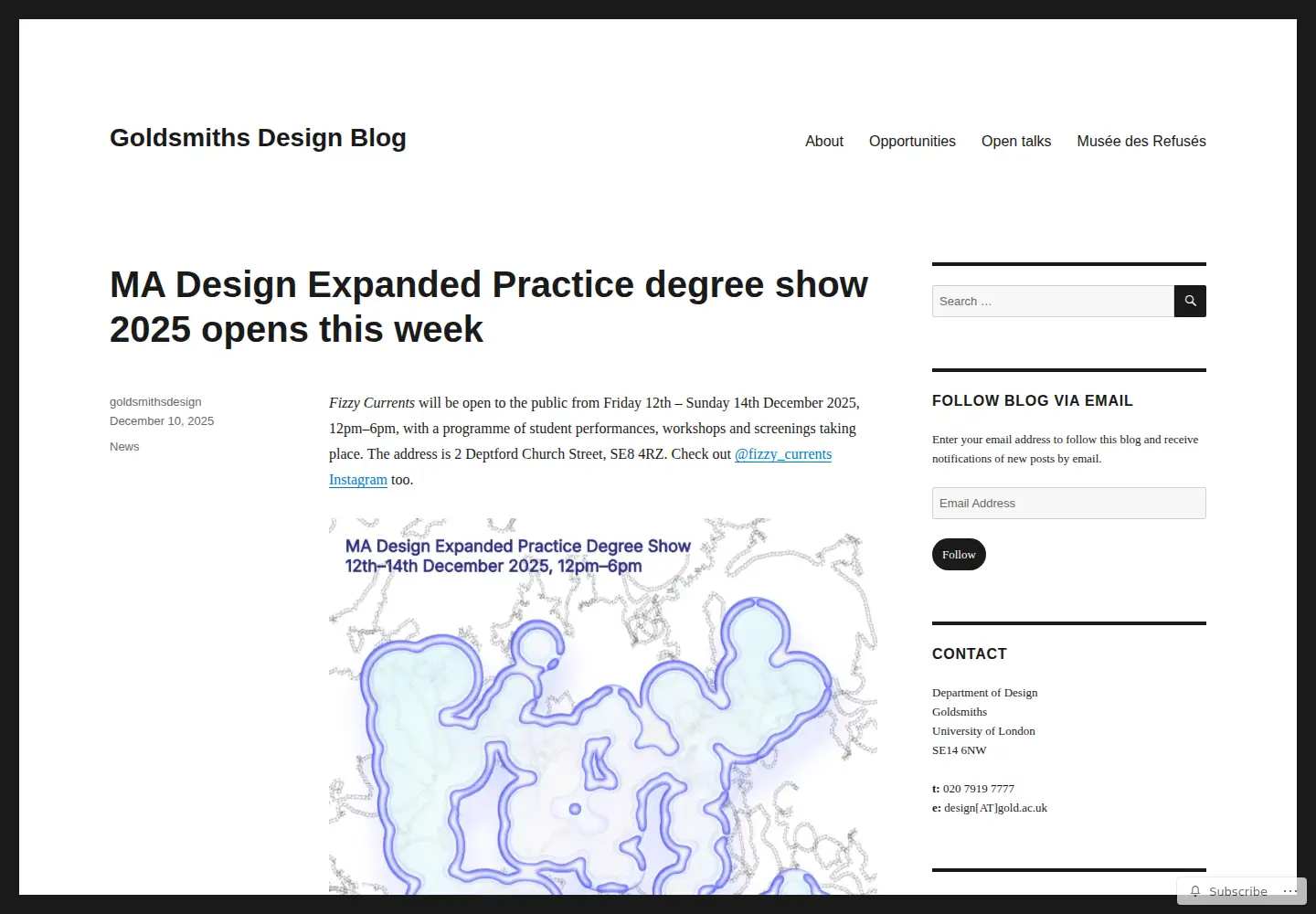Go to Open talks page
The width and height of the screenshot is (1316, 914).
click(1016, 141)
